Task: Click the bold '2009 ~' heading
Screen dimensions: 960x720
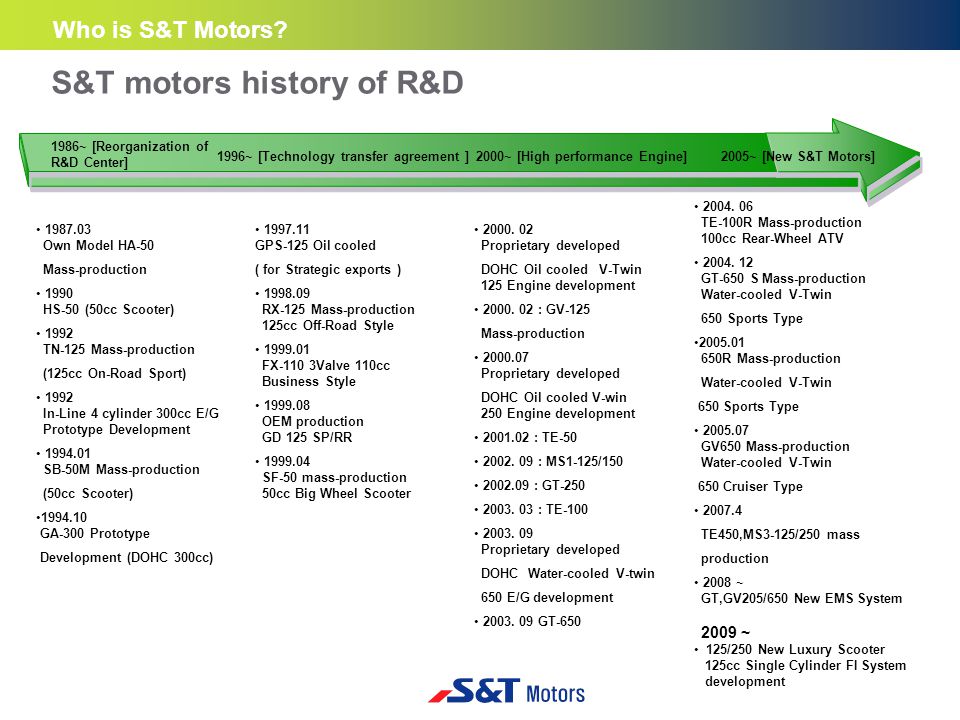Action: tap(725, 632)
